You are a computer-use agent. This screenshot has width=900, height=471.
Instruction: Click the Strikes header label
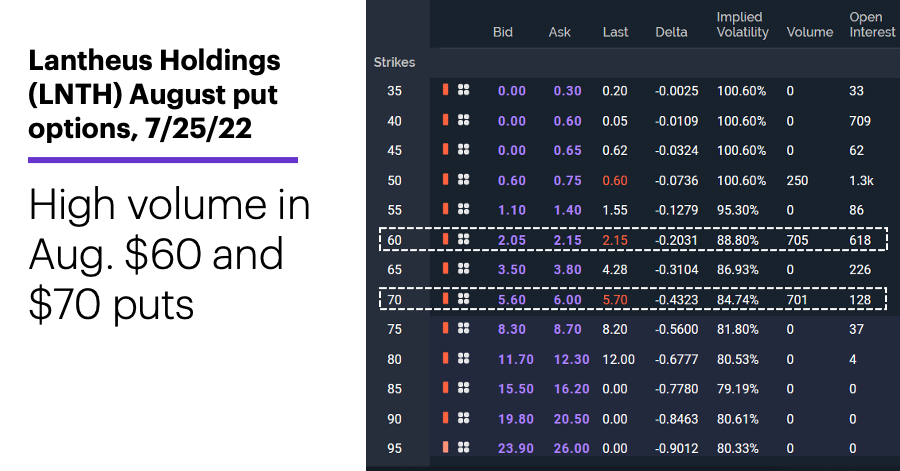(x=394, y=62)
